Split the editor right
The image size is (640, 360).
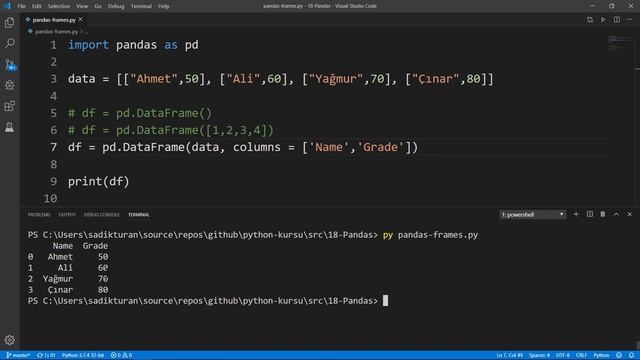(617, 20)
